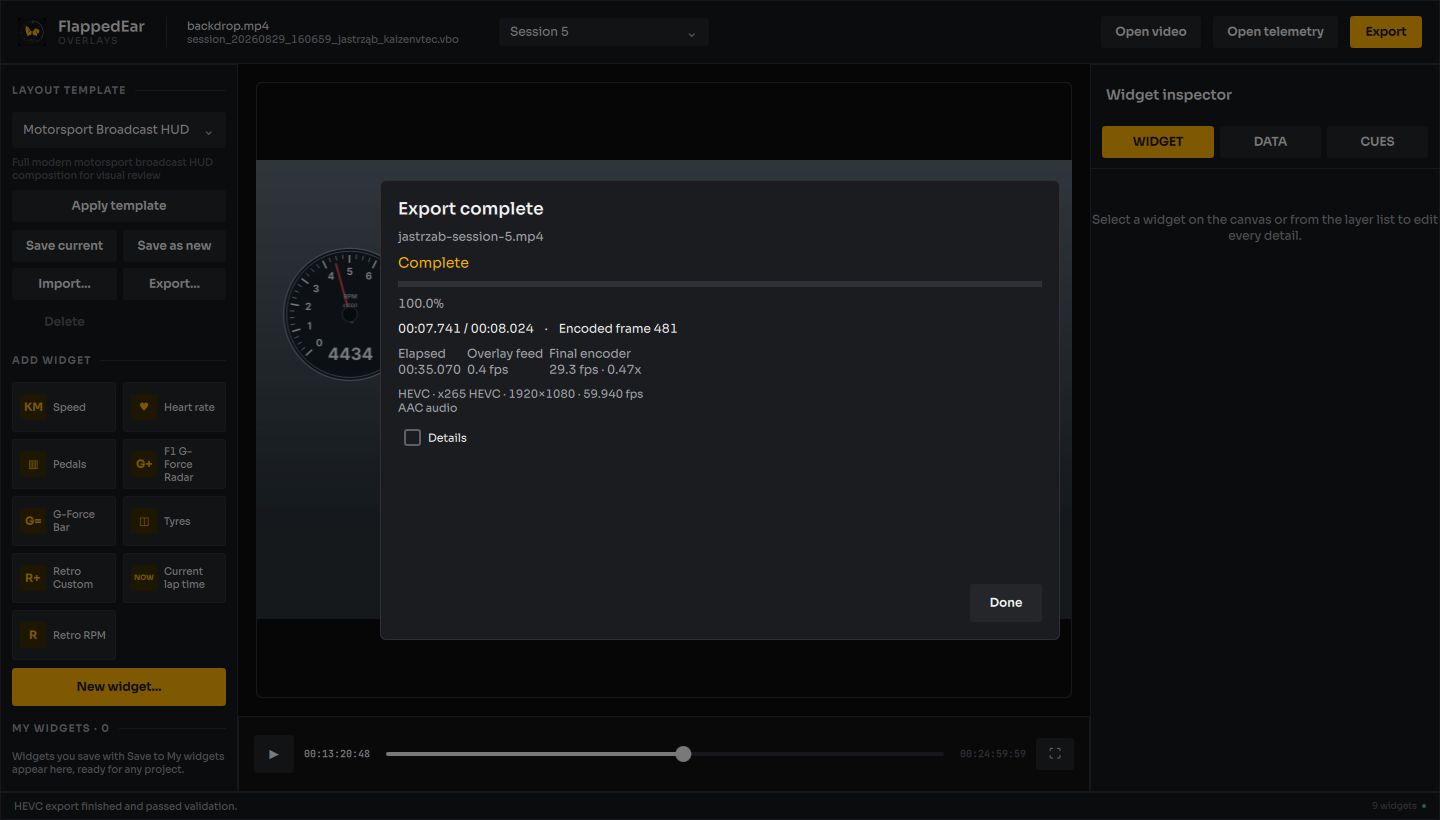Screen dimensions: 1440x820
Task: Click the export progress bar
Action: pyautogui.click(x=720, y=284)
